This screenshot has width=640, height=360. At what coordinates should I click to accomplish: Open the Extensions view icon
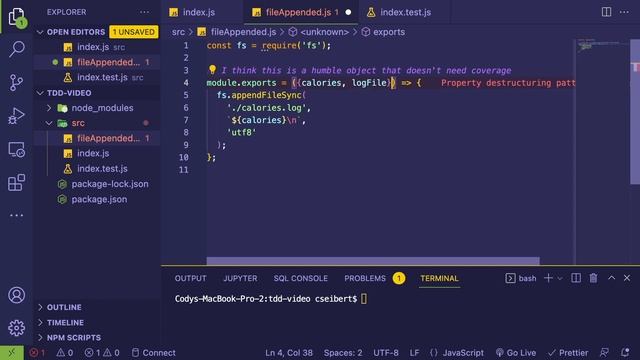(16, 182)
